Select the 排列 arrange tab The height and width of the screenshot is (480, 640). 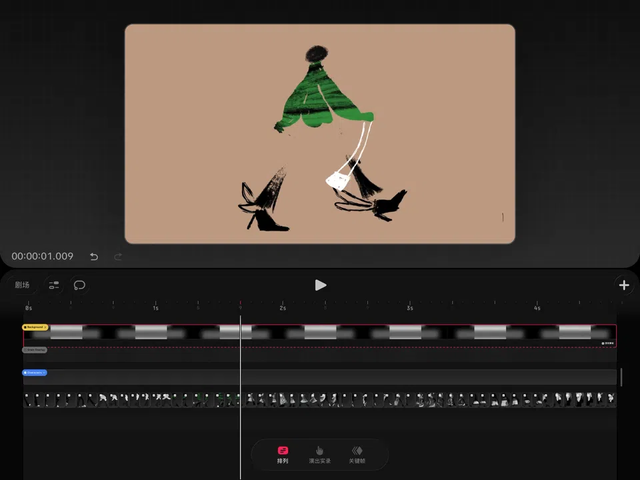pyautogui.click(x=282, y=455)
